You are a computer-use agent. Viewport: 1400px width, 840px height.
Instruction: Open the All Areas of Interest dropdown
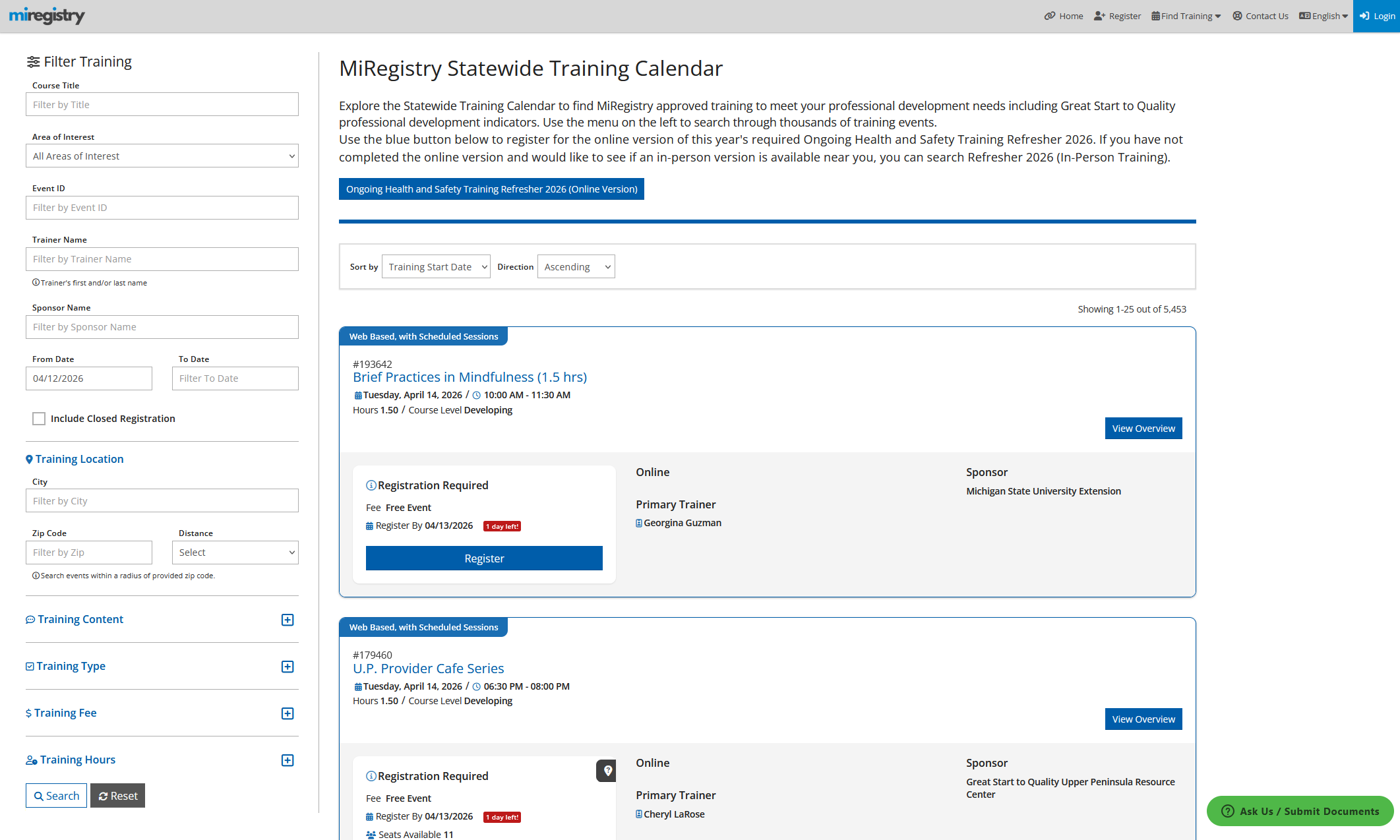pos(162,156)
